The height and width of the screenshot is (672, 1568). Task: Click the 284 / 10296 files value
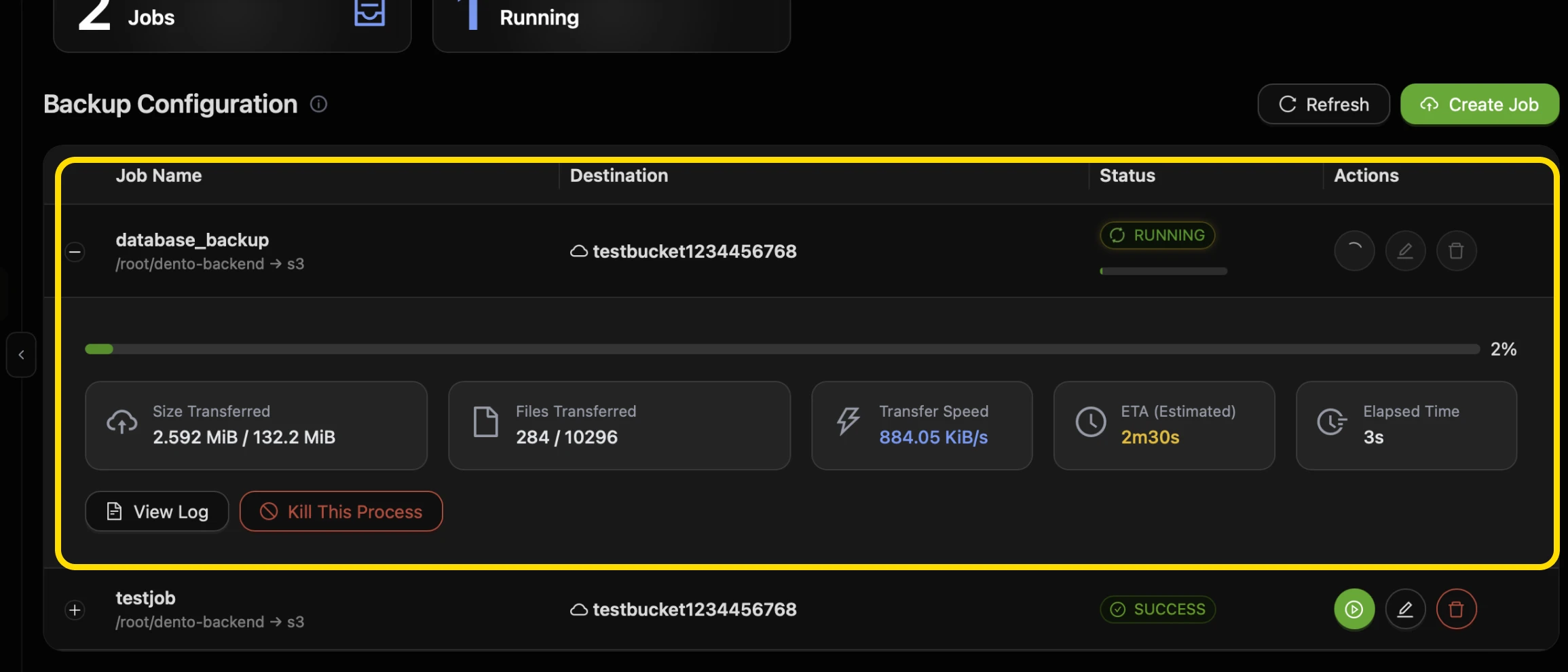[x=567, y=437]
